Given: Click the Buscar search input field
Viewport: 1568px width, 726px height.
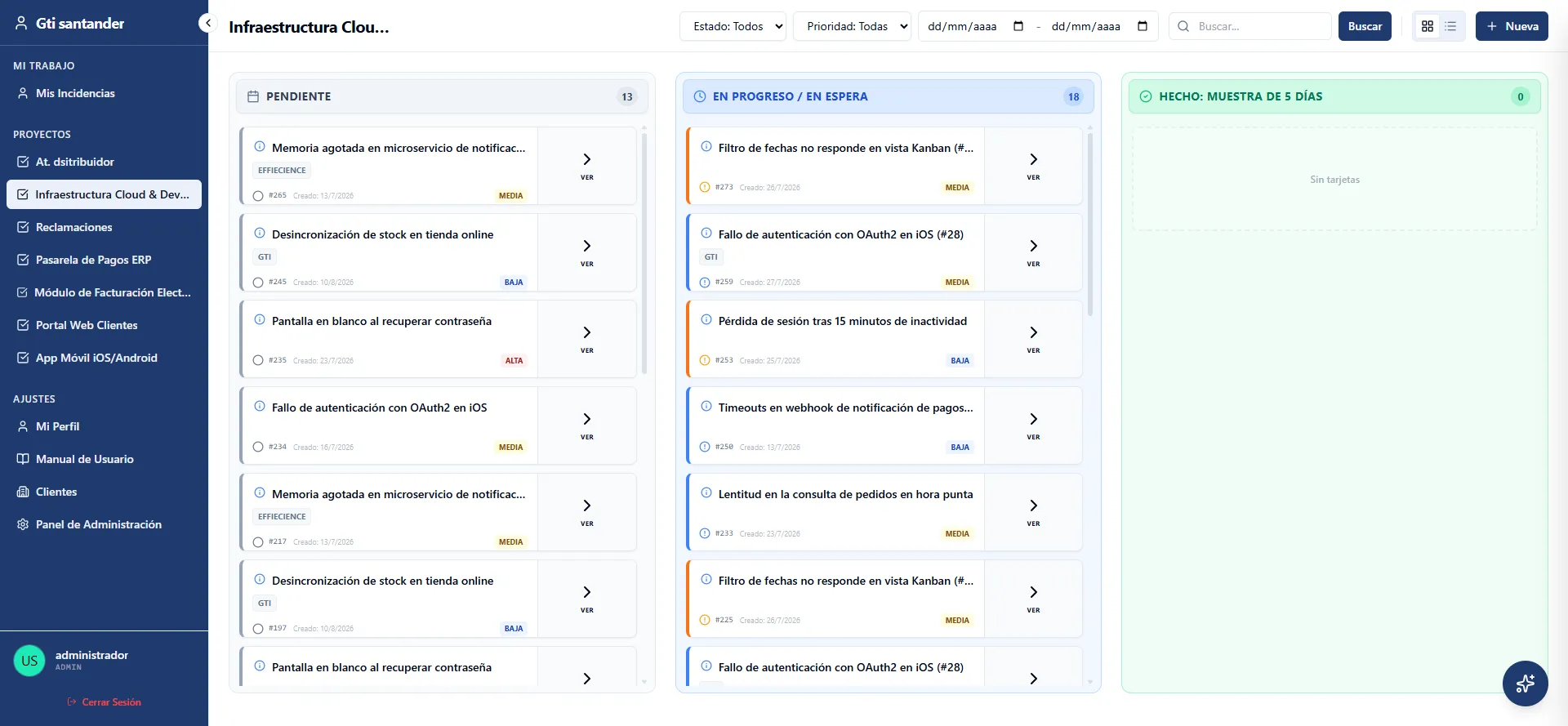Looking at the screenshot, I should coord(1250,26).
